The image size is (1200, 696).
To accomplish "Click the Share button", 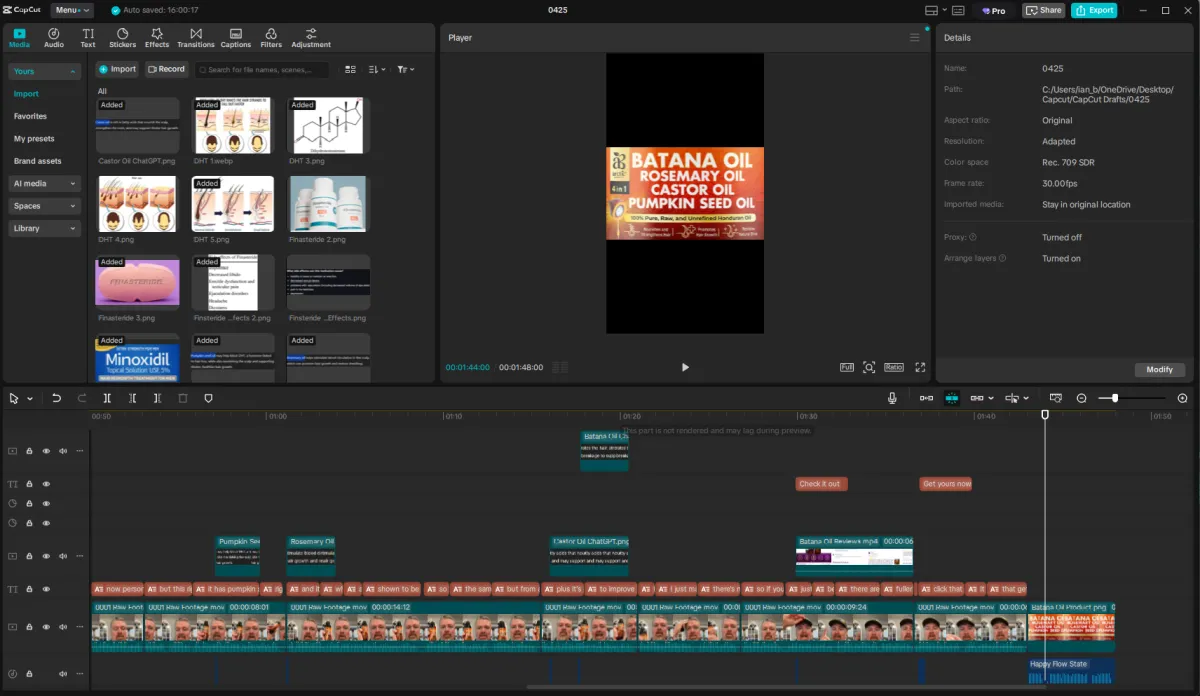I will (1044, 10).
